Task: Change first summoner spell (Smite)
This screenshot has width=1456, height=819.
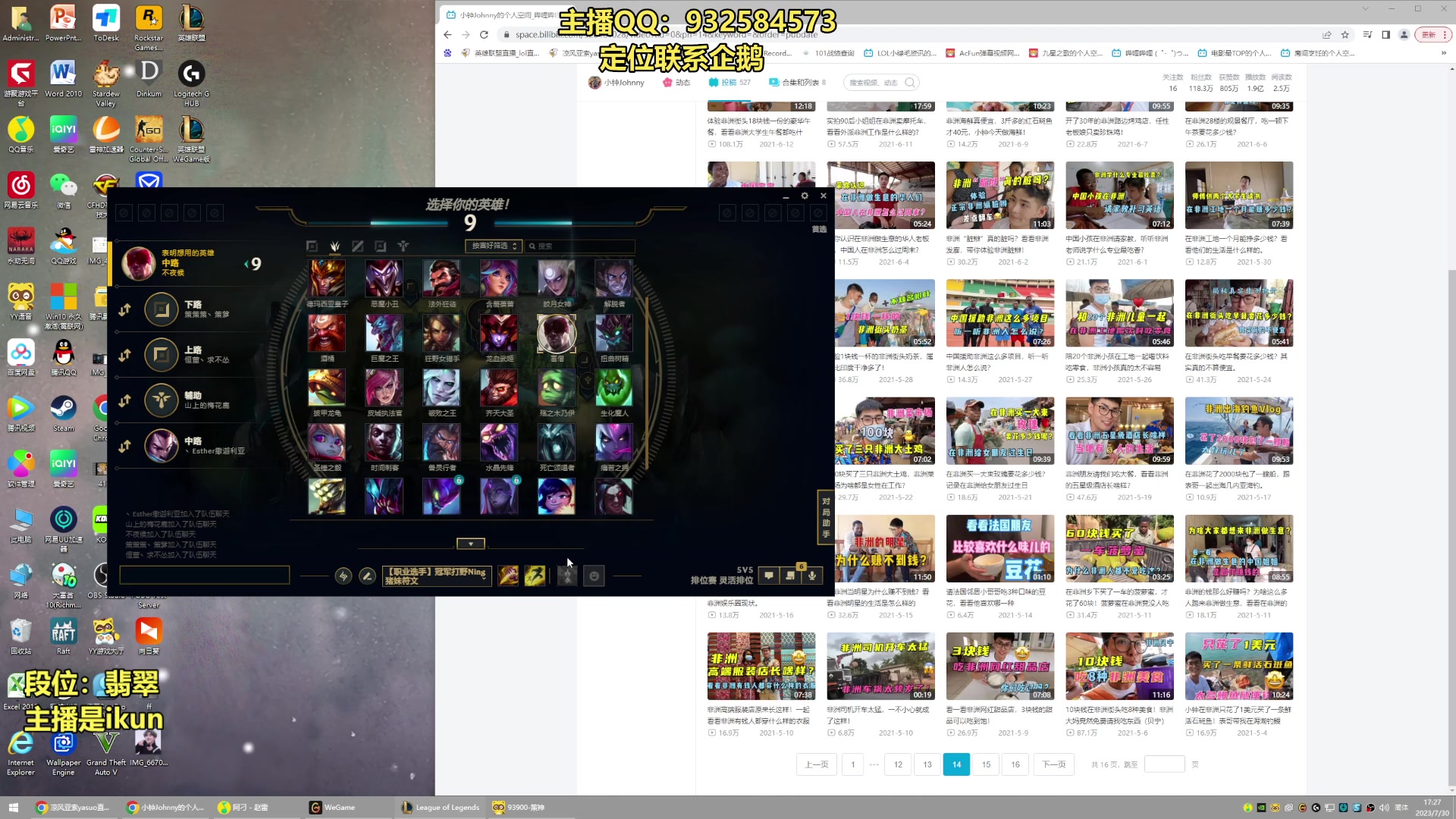Action: coord(508,576)
